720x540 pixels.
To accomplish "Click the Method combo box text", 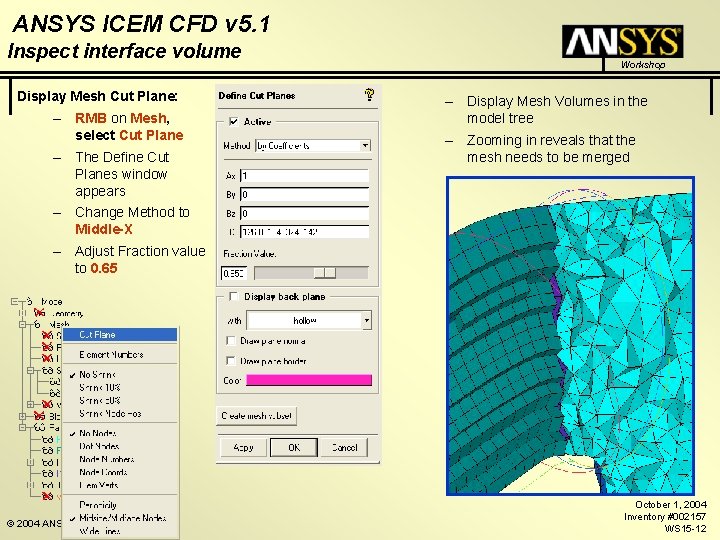I will (308, 146).
